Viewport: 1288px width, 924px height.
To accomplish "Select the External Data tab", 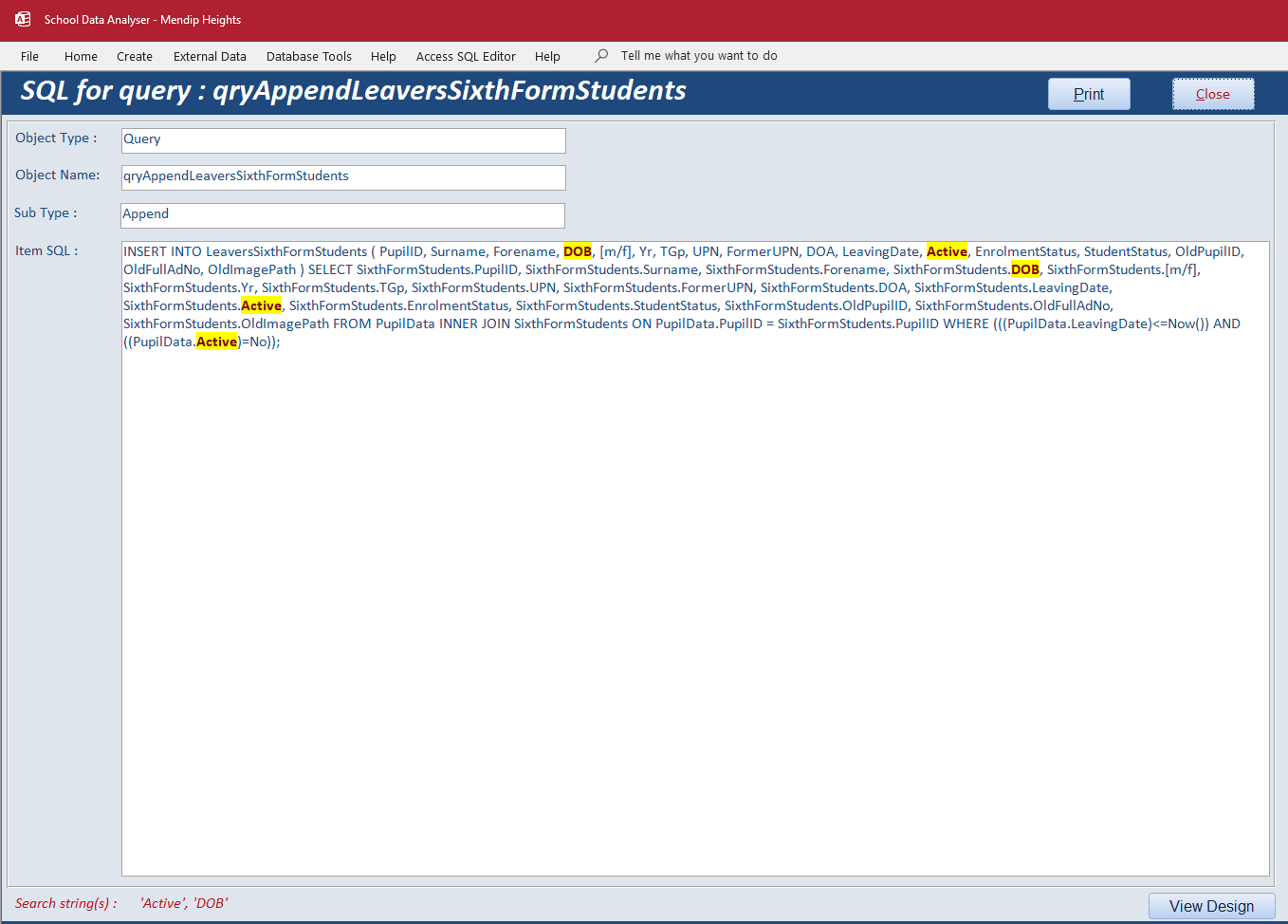I will point(210,56).
